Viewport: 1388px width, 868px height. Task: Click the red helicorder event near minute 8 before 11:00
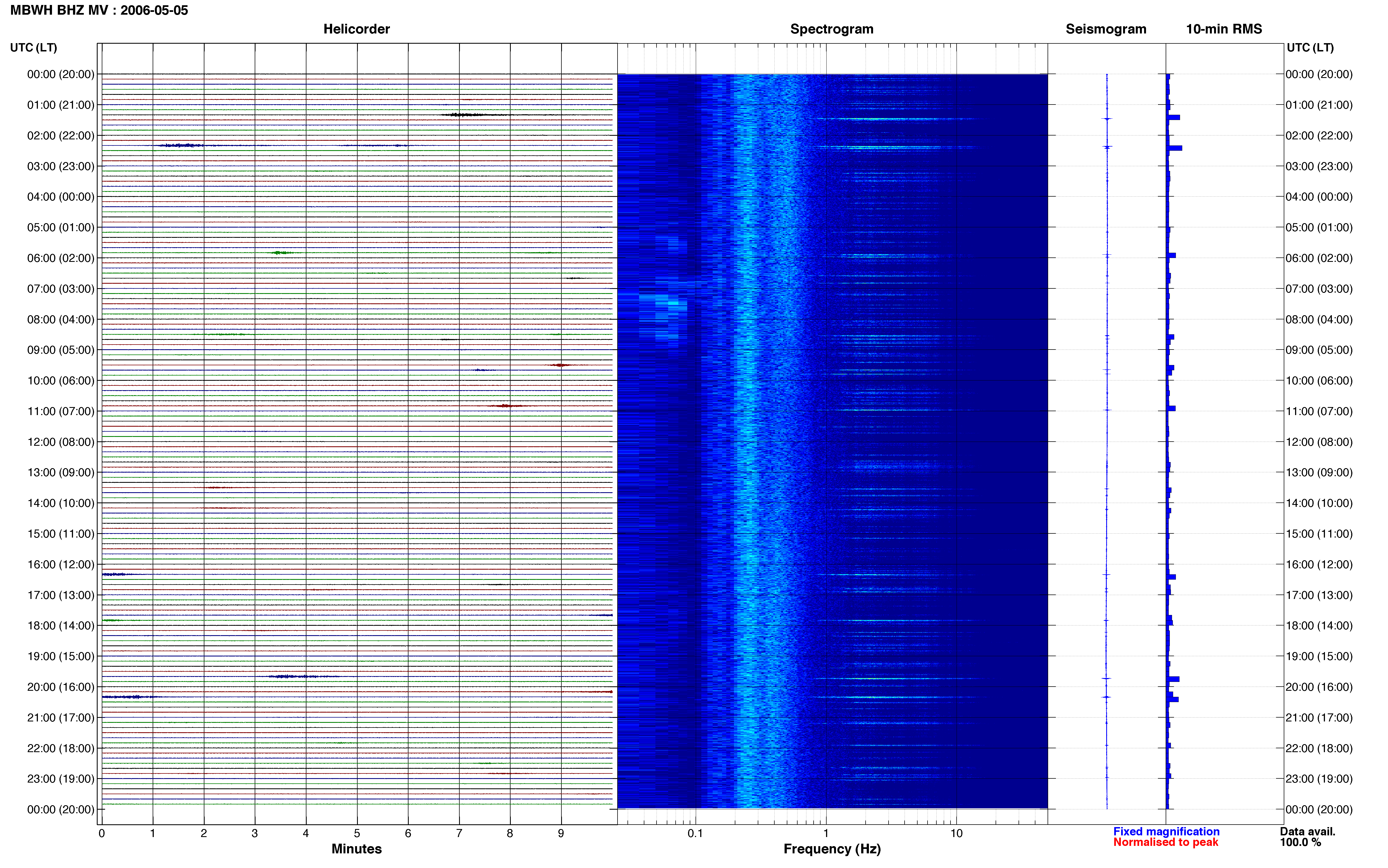click(x=505, y=406)
